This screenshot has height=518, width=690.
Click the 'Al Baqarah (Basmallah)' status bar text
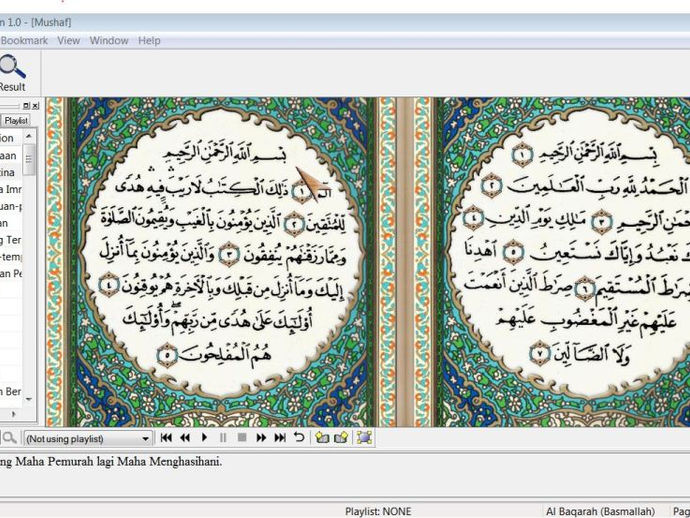[x=600, y=511]
